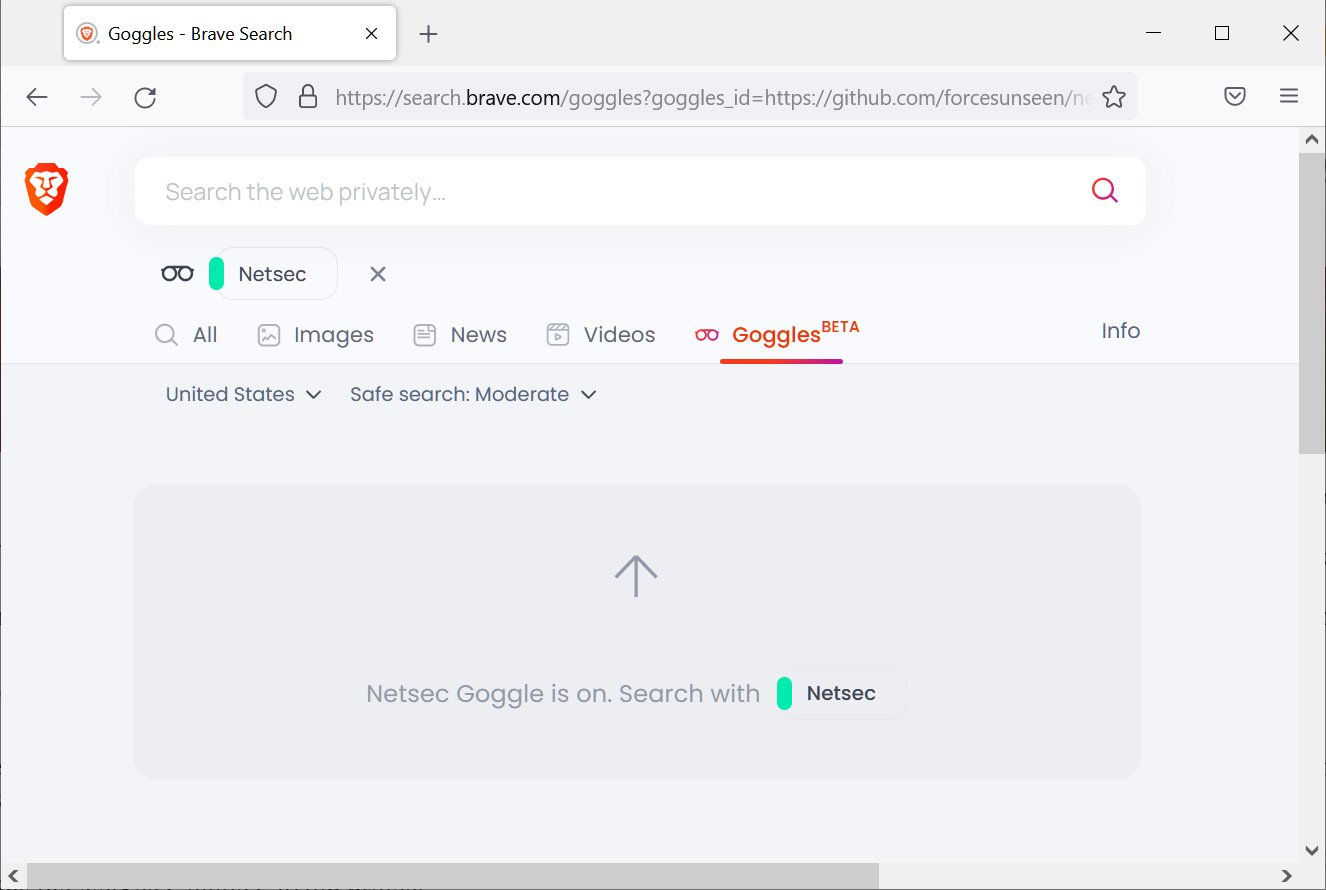Click the vertical scrollbar down arrow

click(1313, 850)
